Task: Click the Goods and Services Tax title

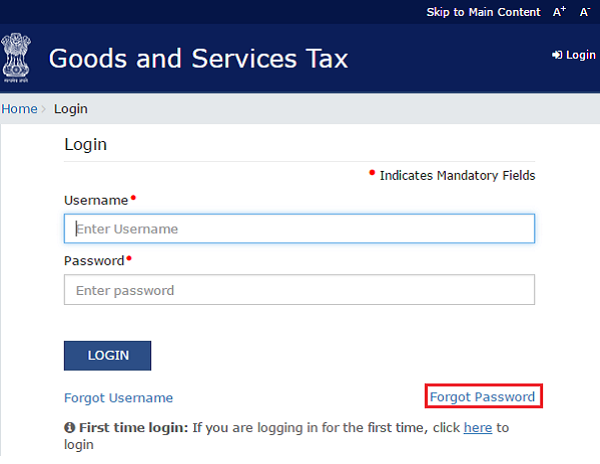Action: (x=198, y=58)
